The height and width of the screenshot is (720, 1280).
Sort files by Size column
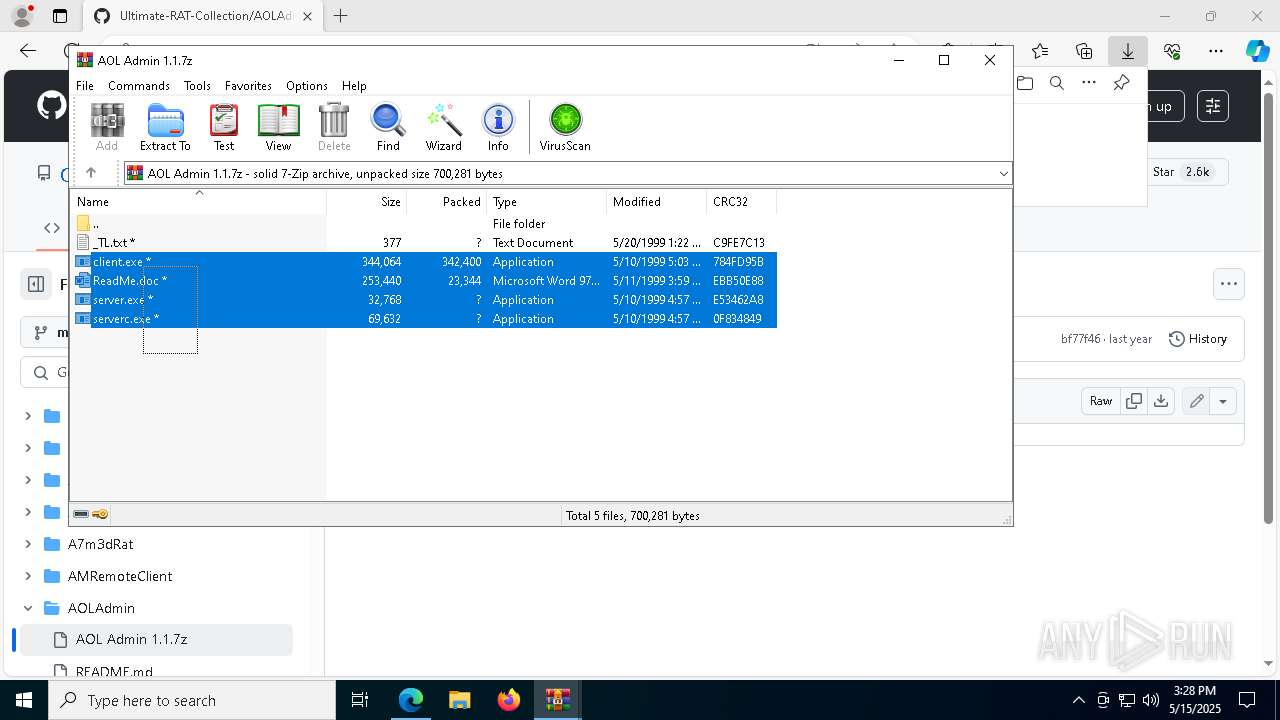[366, 202]
